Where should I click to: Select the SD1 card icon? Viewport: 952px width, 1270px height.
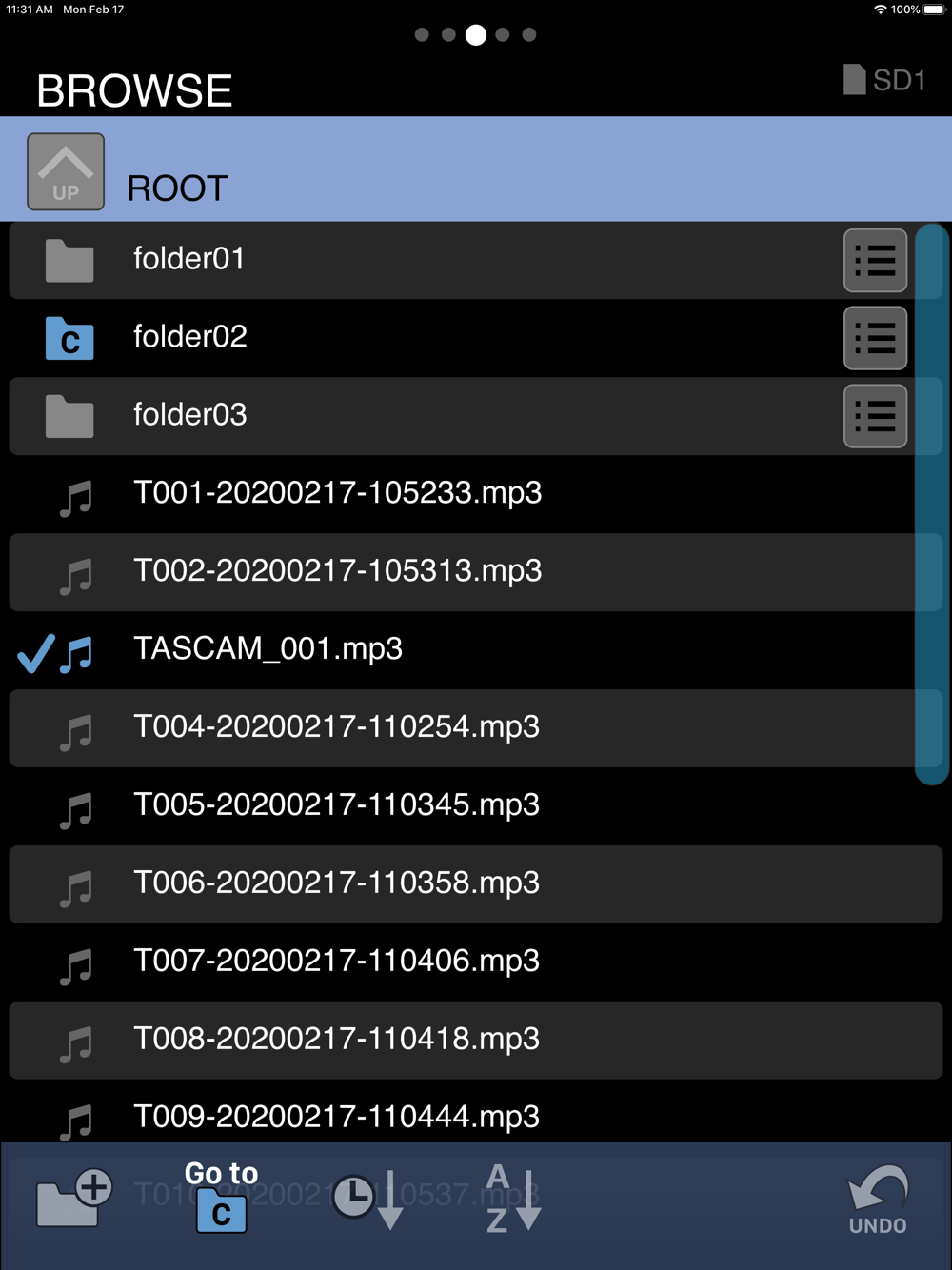(884, 80)
